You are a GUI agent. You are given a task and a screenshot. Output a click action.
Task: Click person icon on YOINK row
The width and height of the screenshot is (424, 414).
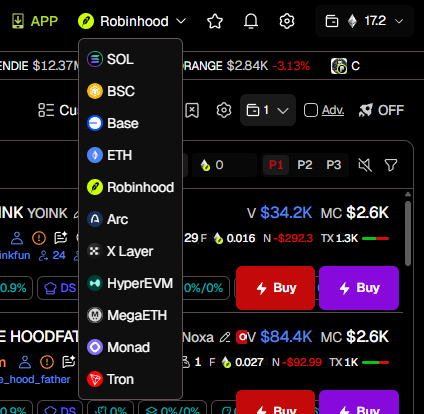coord(17,238)
